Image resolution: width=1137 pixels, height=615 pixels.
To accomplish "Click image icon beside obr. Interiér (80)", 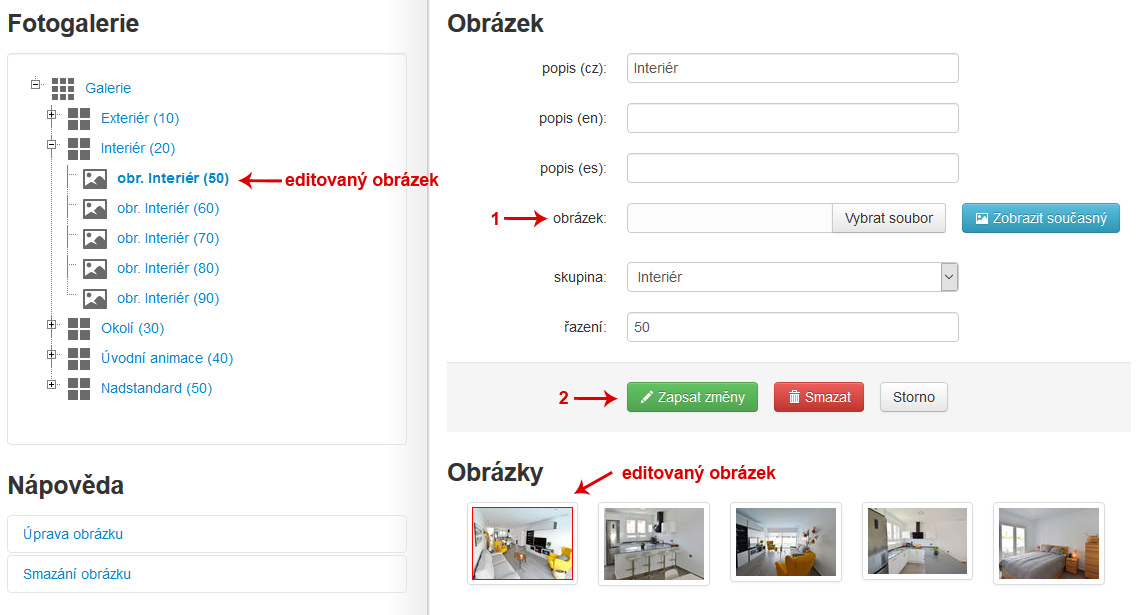I will click(x=95, y=269).
